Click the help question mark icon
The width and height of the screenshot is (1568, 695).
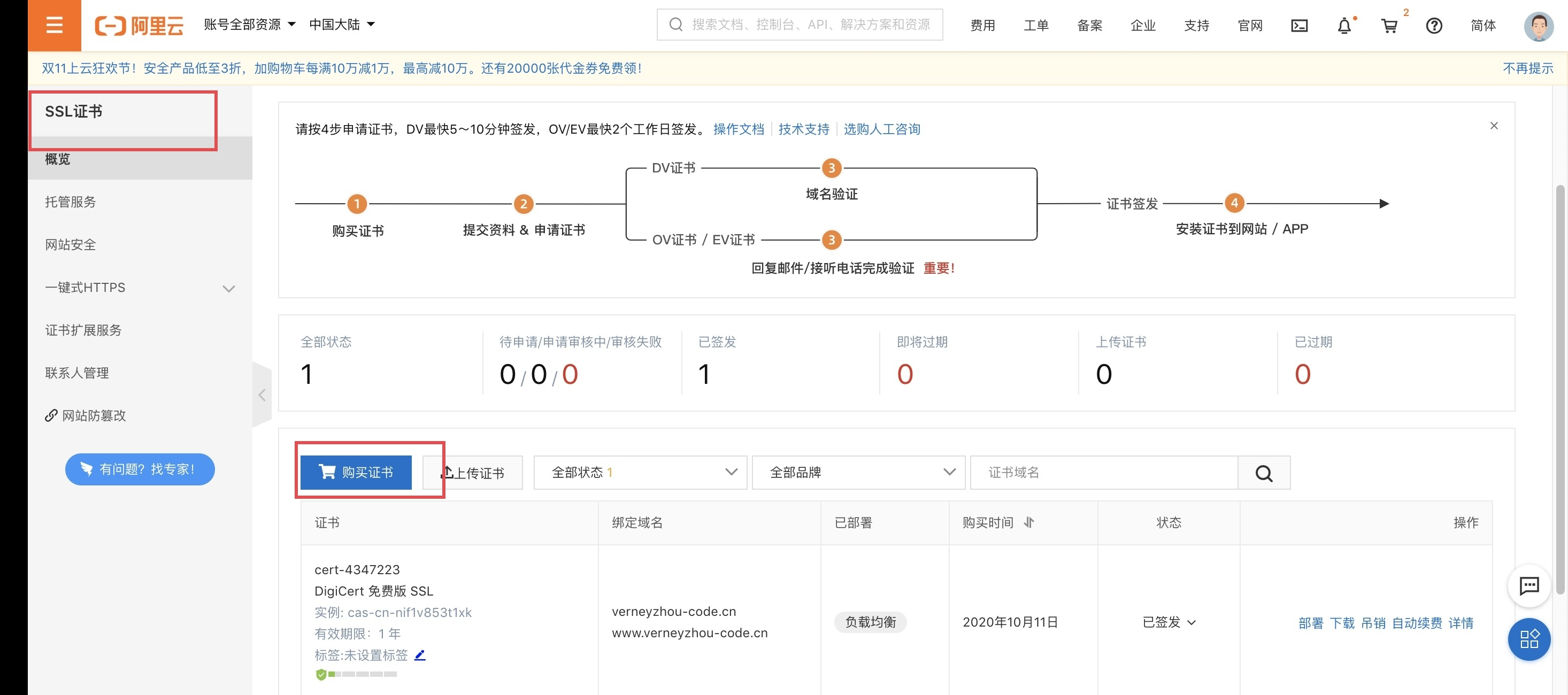pos(1434,26)
